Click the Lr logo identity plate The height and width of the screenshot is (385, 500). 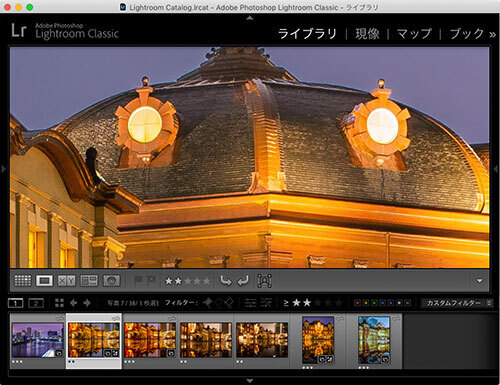(x=19, y=30)
